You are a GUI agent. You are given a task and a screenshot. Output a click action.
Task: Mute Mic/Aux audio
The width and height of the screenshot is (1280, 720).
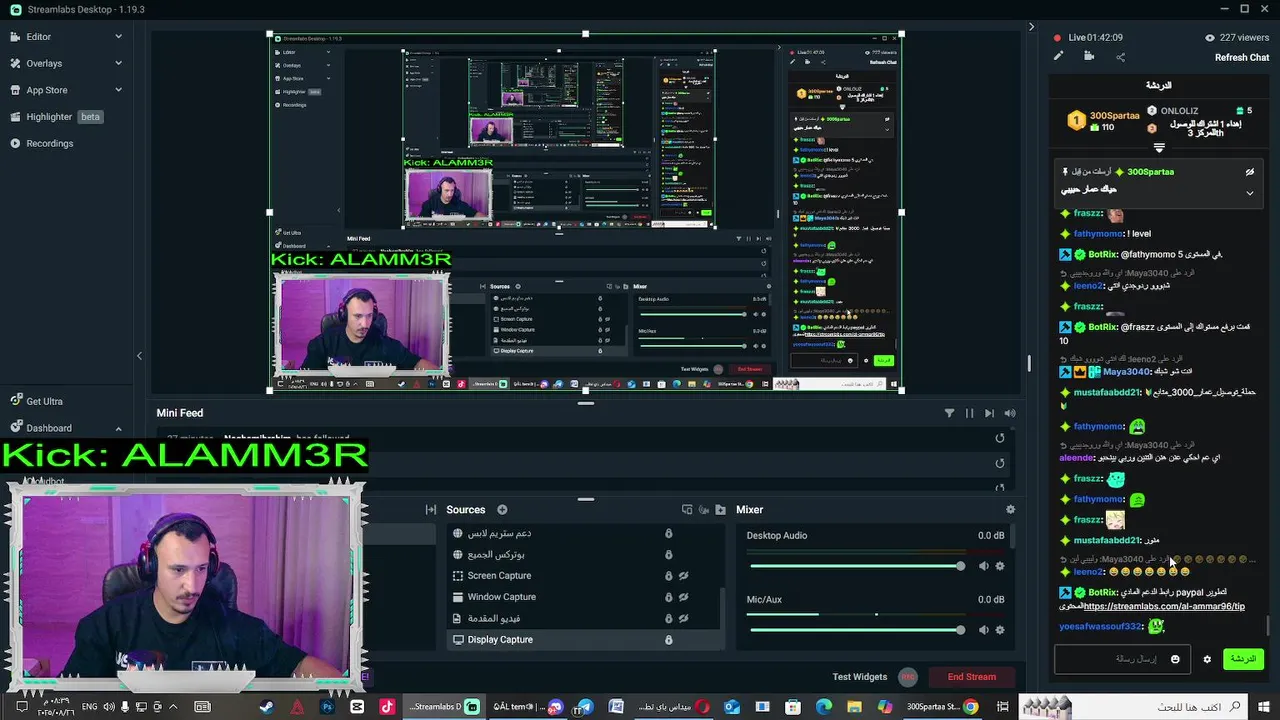pos(983,630)
